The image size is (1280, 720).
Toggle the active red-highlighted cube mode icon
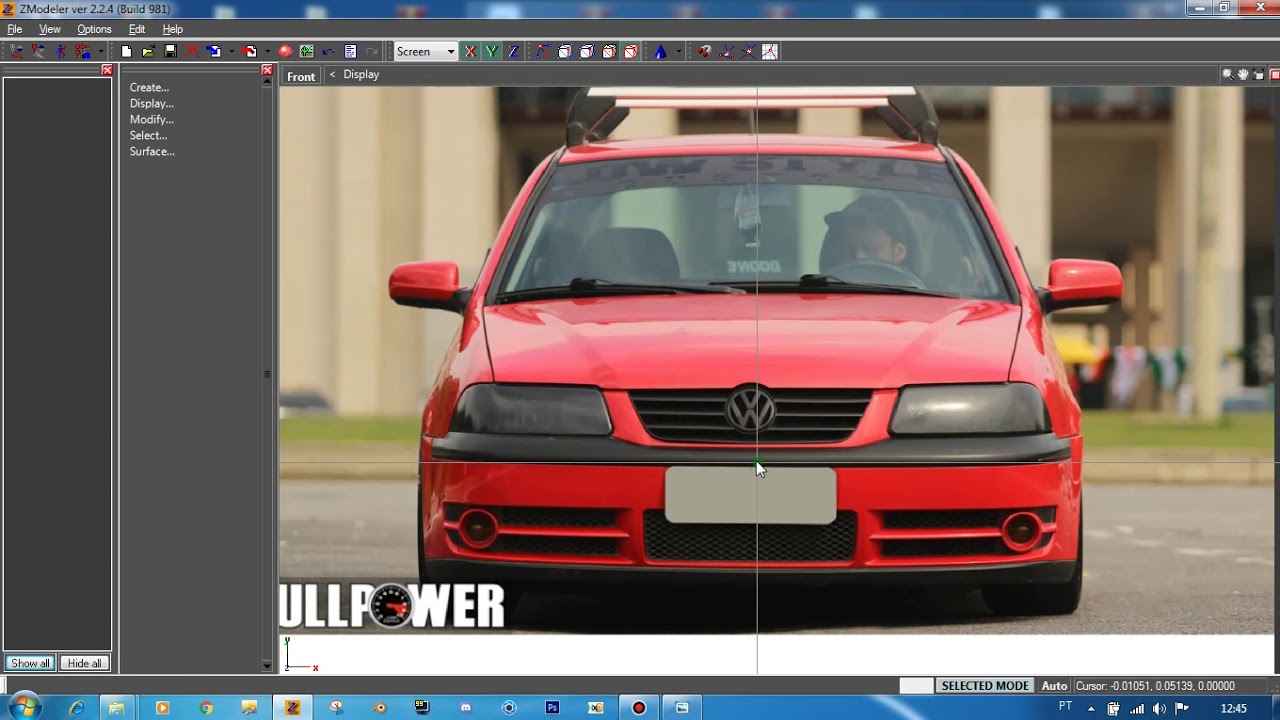(630, 51)
